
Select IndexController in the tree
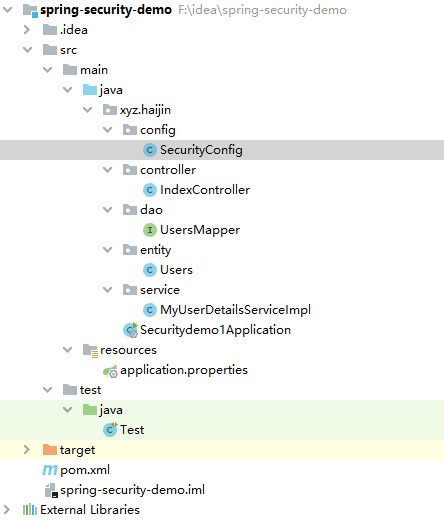click(x=205, y=190)
